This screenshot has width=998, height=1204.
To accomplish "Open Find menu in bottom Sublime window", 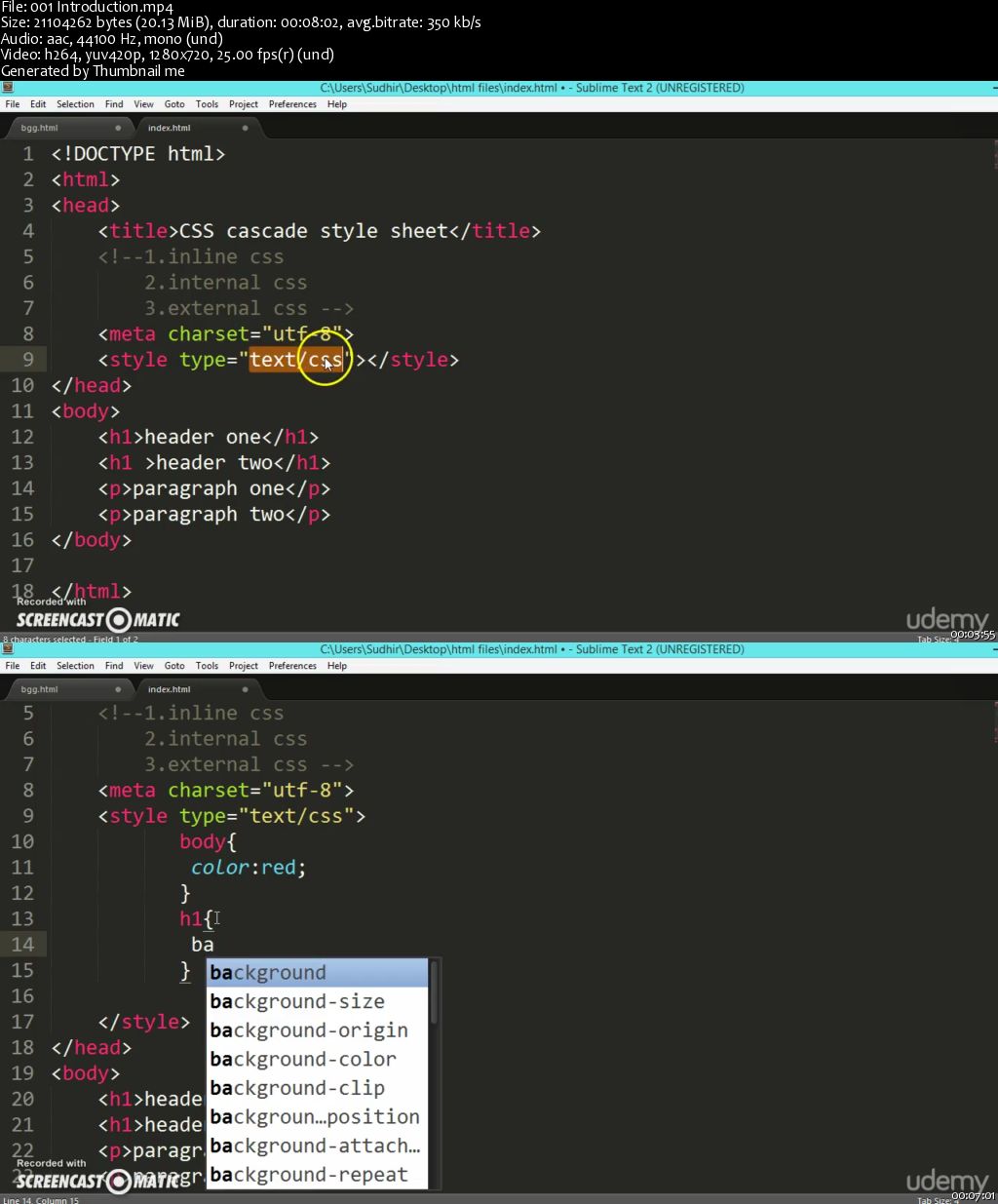I will [x=114, y=666].
